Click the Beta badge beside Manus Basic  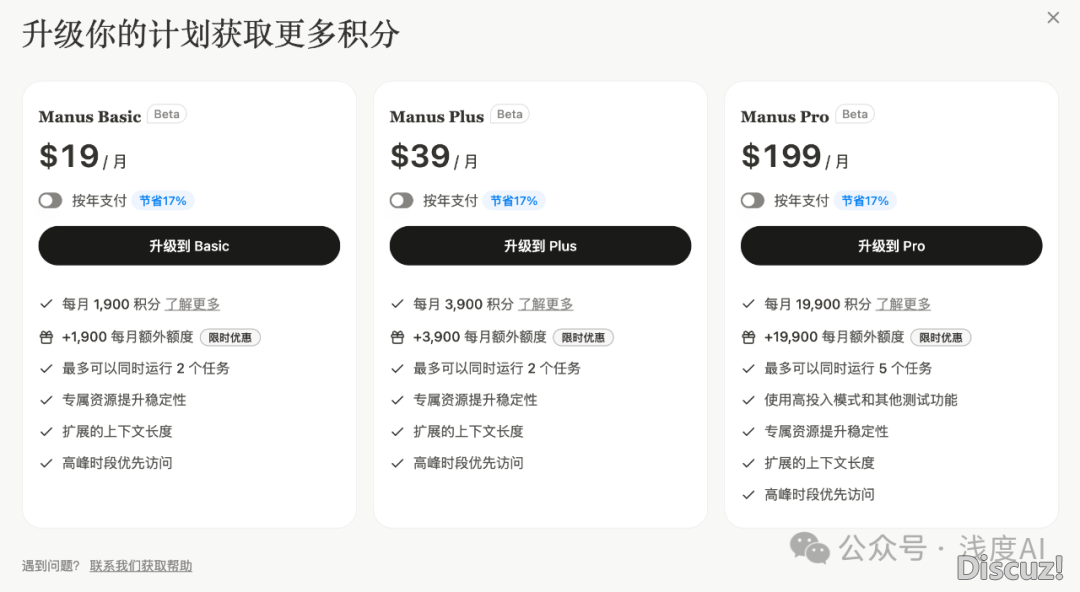[167, 114]
